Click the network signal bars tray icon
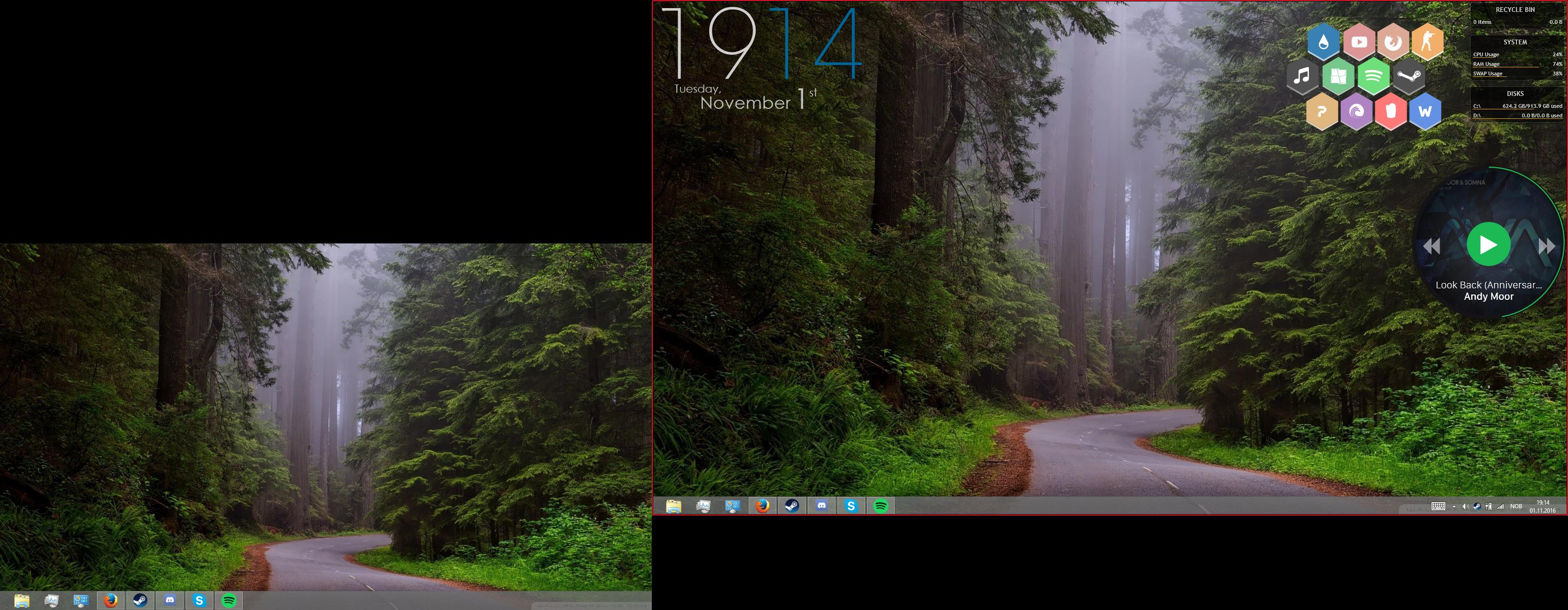The height and width of the screenshot is (610, 1568). click(x=1500, y=506)
